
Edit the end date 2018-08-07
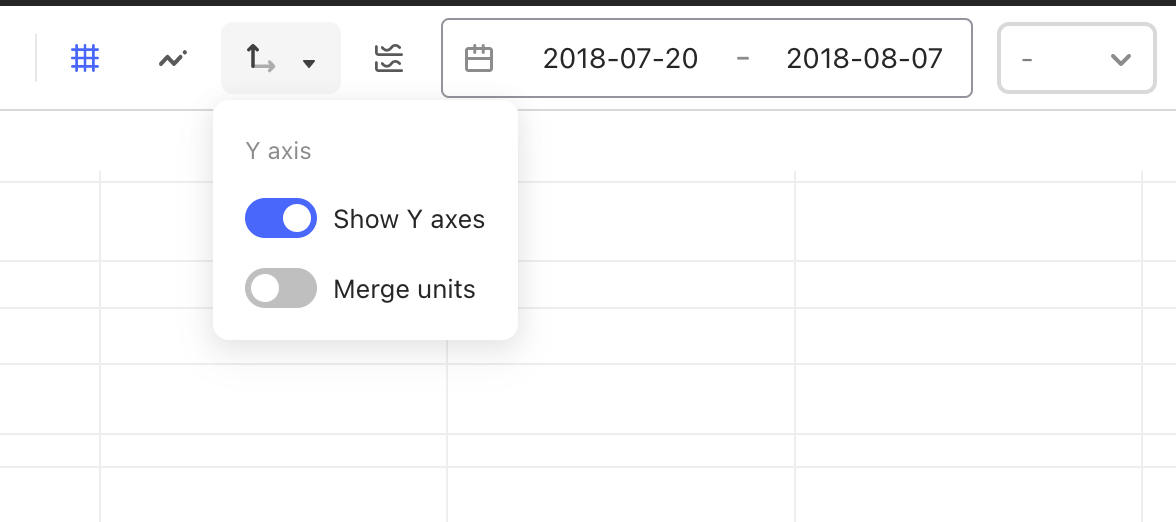point(865,58)
